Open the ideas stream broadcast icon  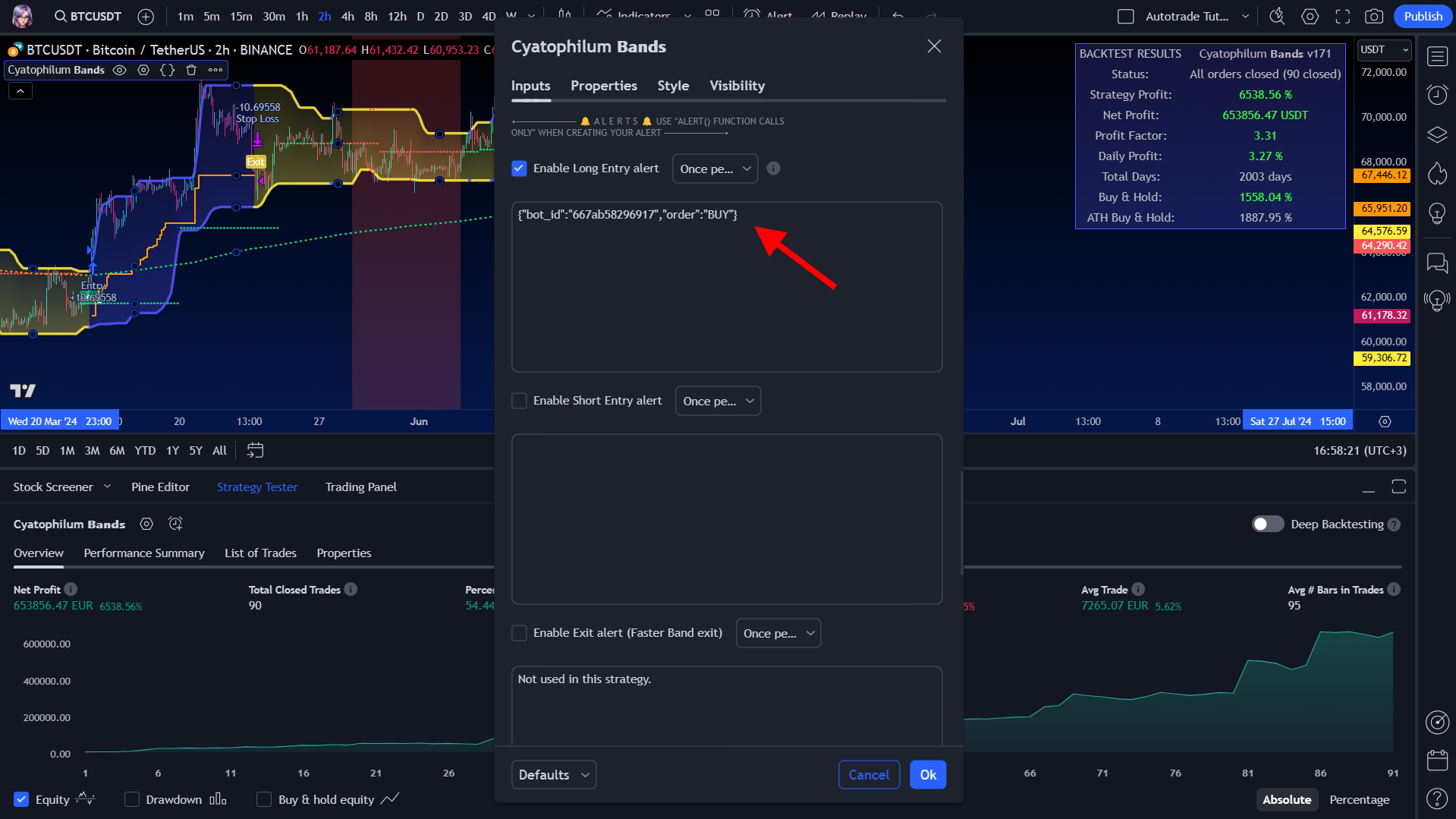coord(1437,301)
